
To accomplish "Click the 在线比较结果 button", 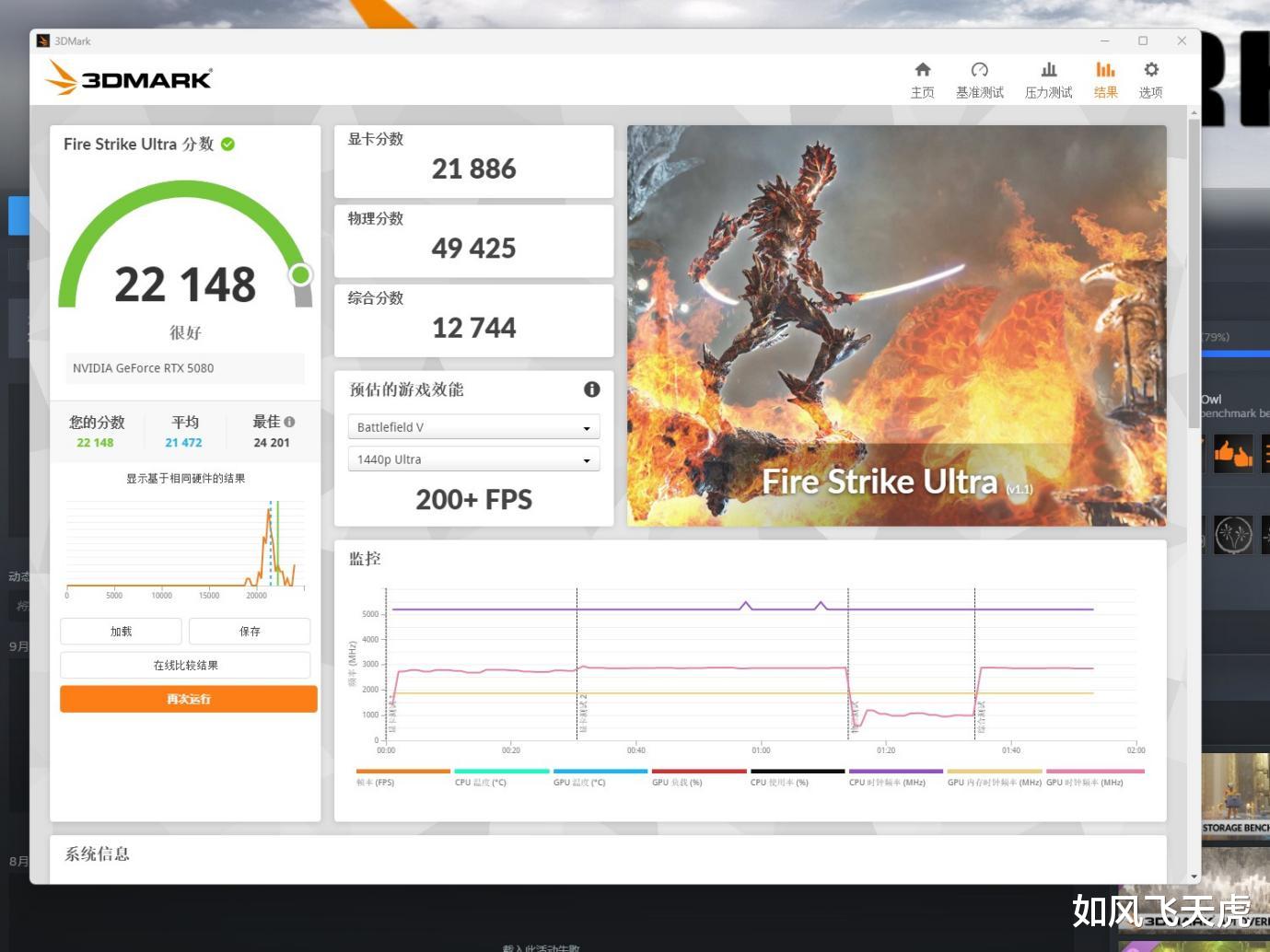I will [x=185, y=665].
